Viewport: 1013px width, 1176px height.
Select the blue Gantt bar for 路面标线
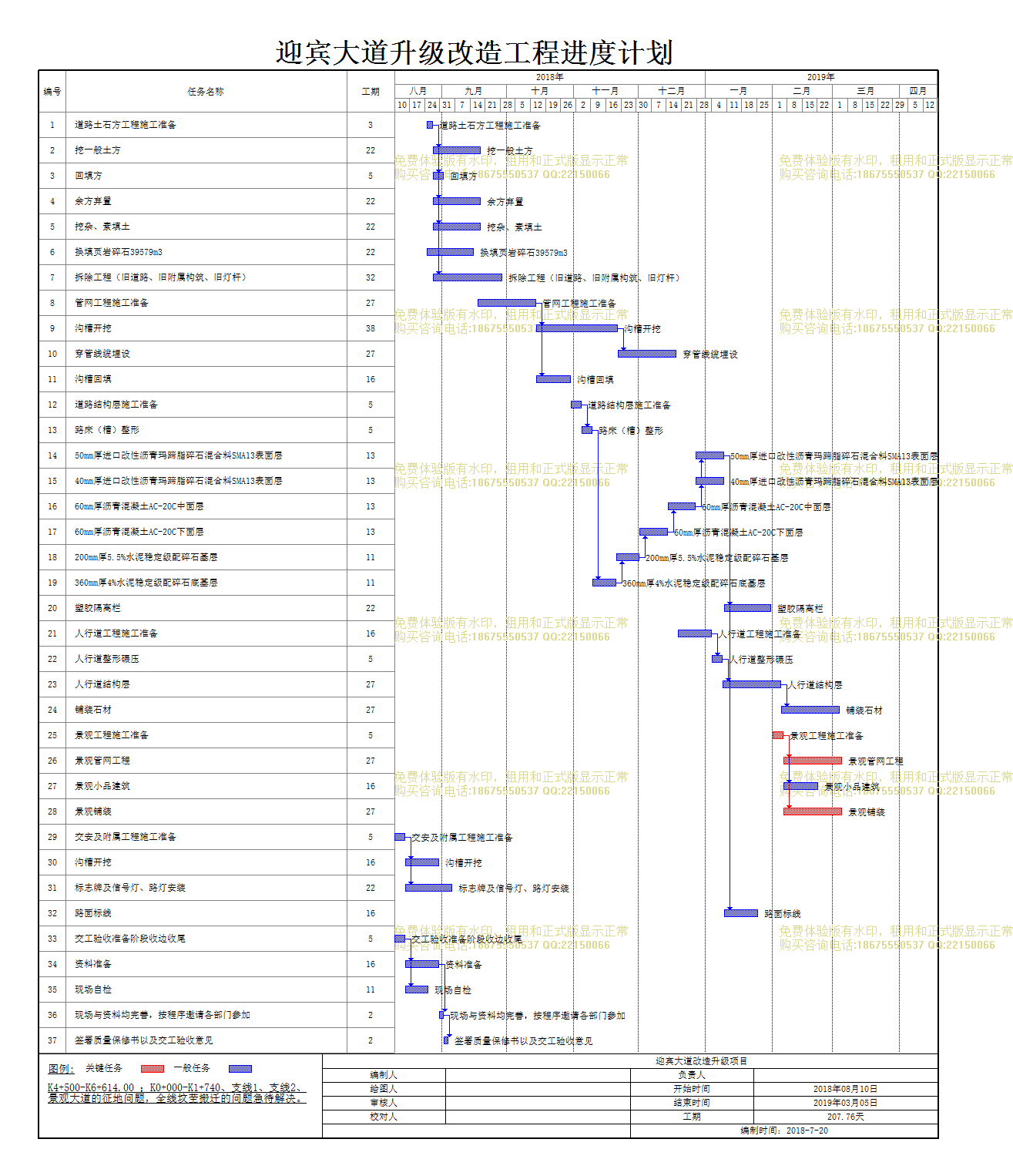pyautogui.click(x=741, y=913)
